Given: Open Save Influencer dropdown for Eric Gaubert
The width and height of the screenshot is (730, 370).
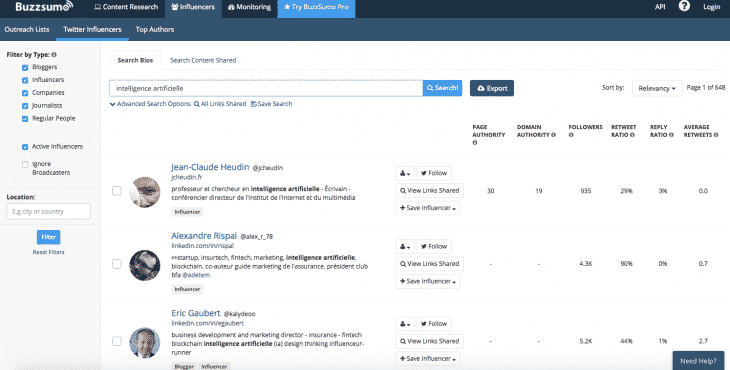Looking at the screenshot, I should coord(428,359).
